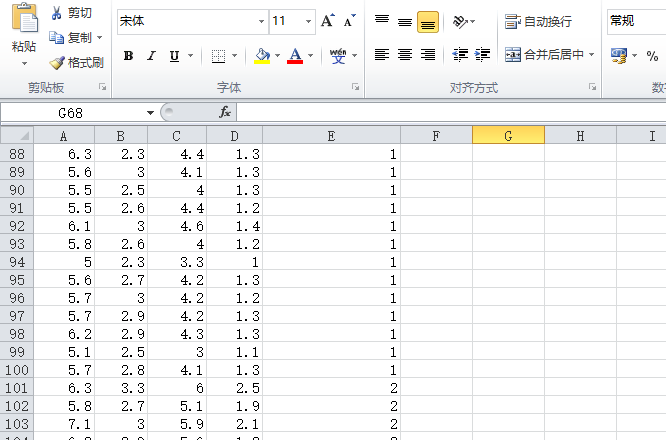The width and height of the screenshot is (666, 440).
Task: Click the Insert Function fx icon
Action: (x=225, y=113)
